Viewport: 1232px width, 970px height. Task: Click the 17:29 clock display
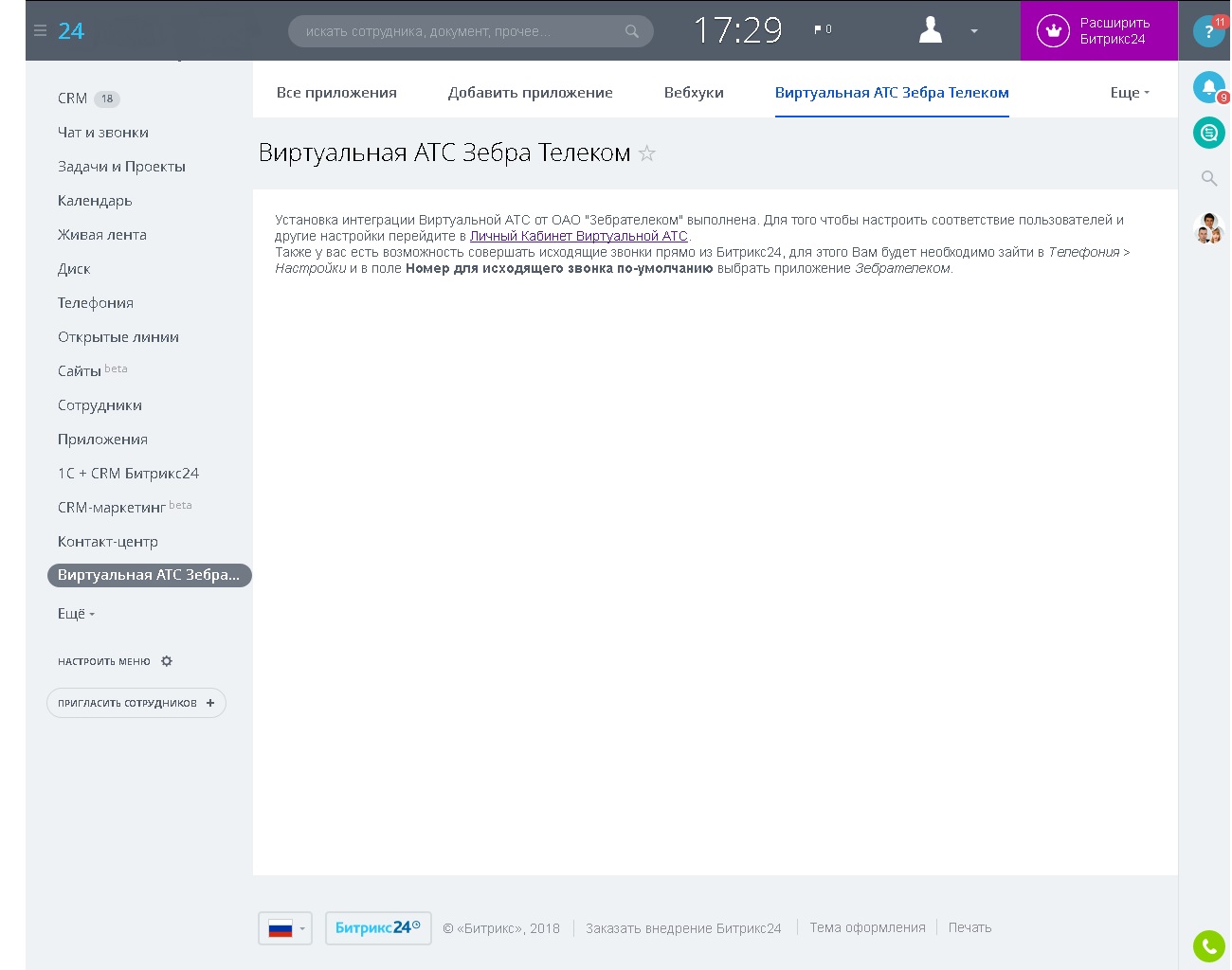pyautogui.click(x=738, y=30)
